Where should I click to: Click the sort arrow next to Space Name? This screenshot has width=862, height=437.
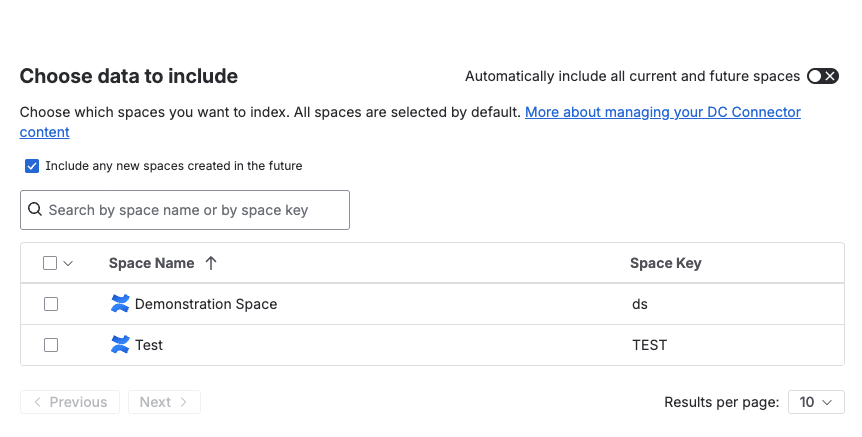[211, 263]
